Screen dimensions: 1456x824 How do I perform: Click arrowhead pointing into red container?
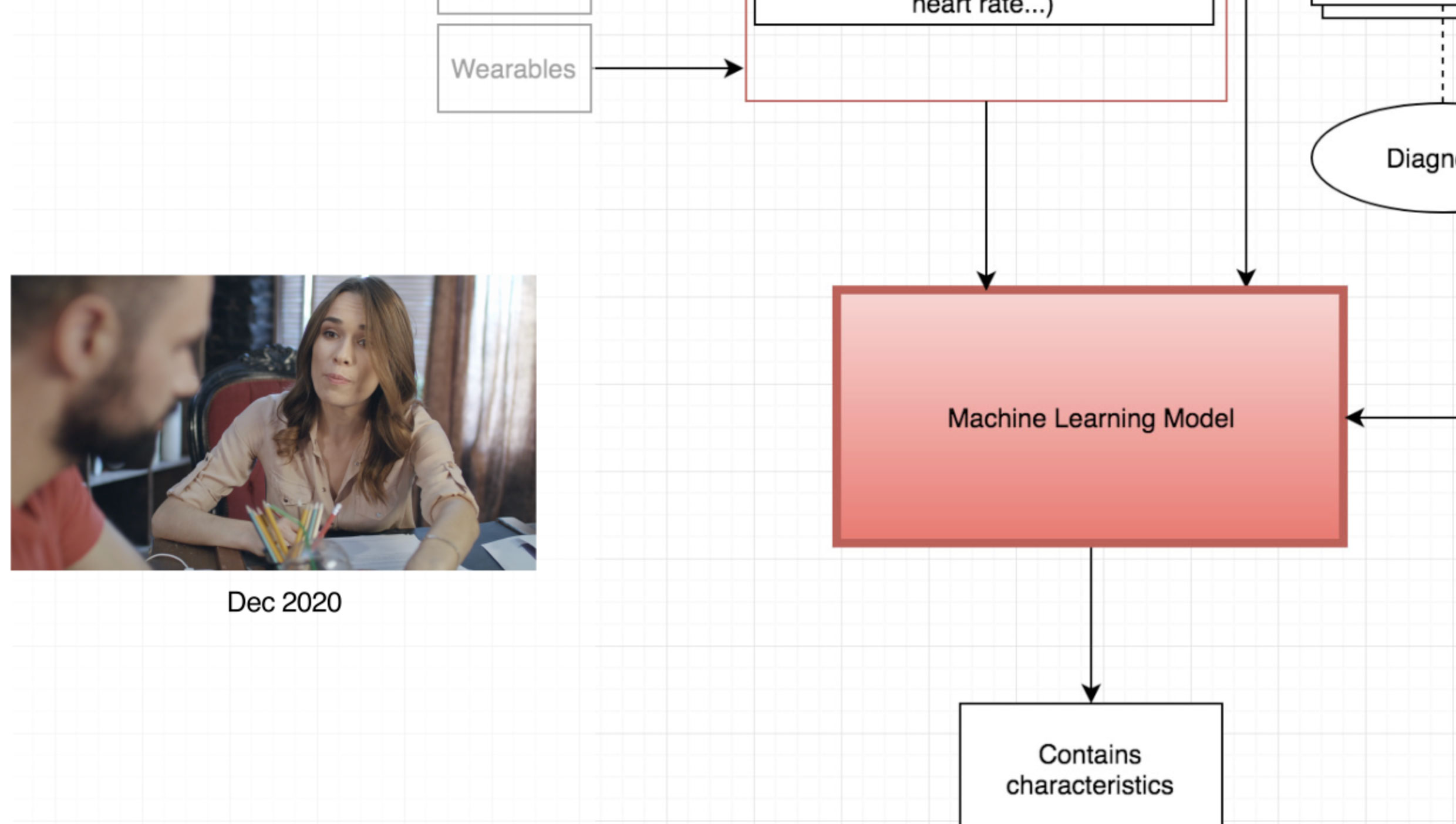click(734, 68)
